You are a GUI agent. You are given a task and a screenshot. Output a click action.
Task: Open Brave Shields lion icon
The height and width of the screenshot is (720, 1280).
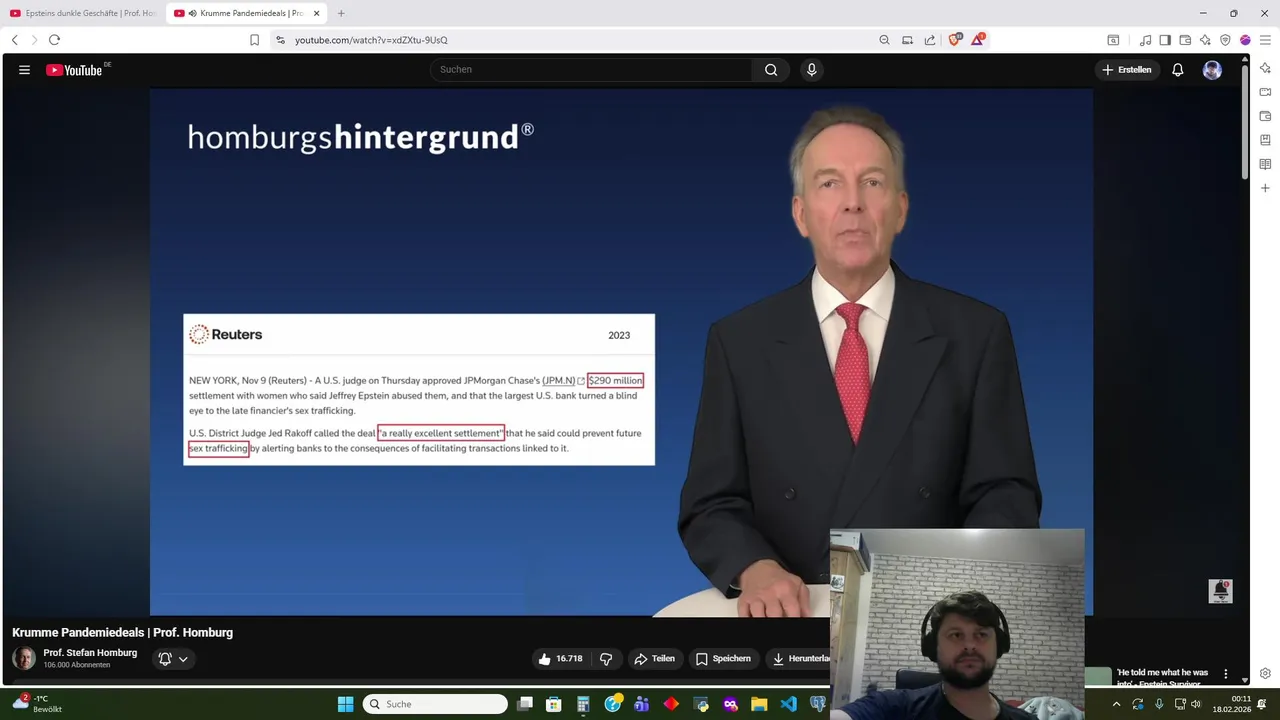[955, 40]
